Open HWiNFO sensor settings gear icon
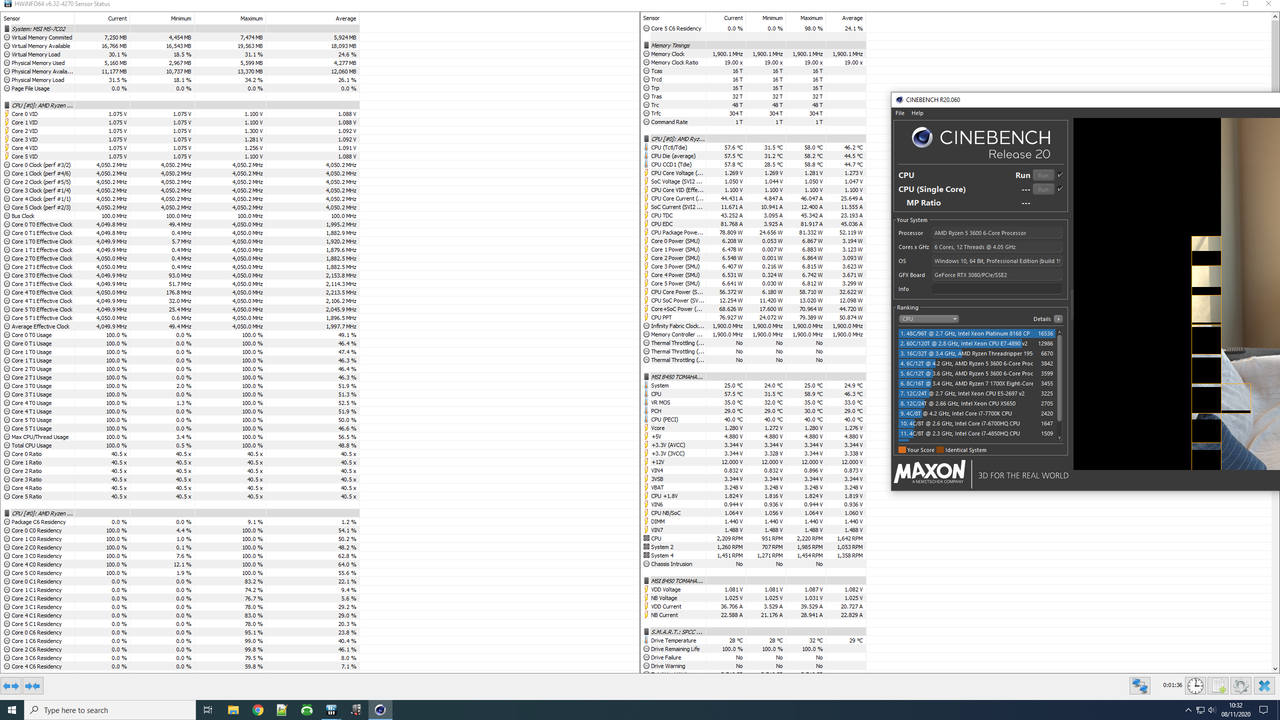 [x=1241, y=686]
